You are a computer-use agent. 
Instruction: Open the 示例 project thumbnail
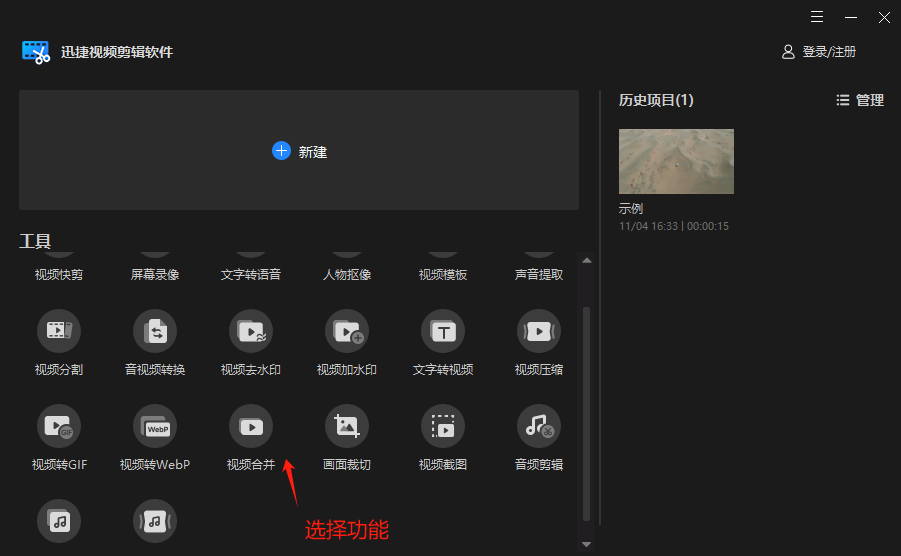tap(676, 161)
